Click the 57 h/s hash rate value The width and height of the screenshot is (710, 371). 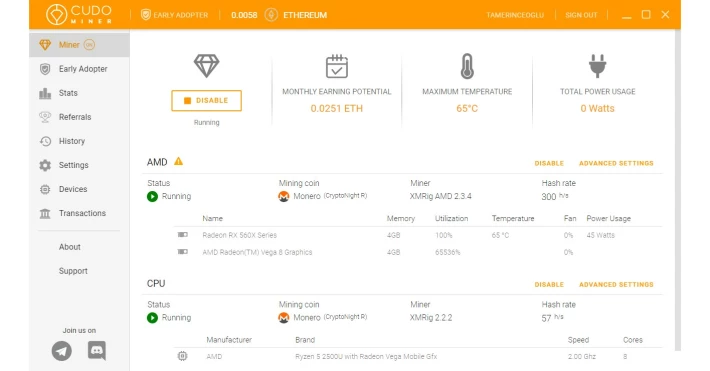point(552,318)
